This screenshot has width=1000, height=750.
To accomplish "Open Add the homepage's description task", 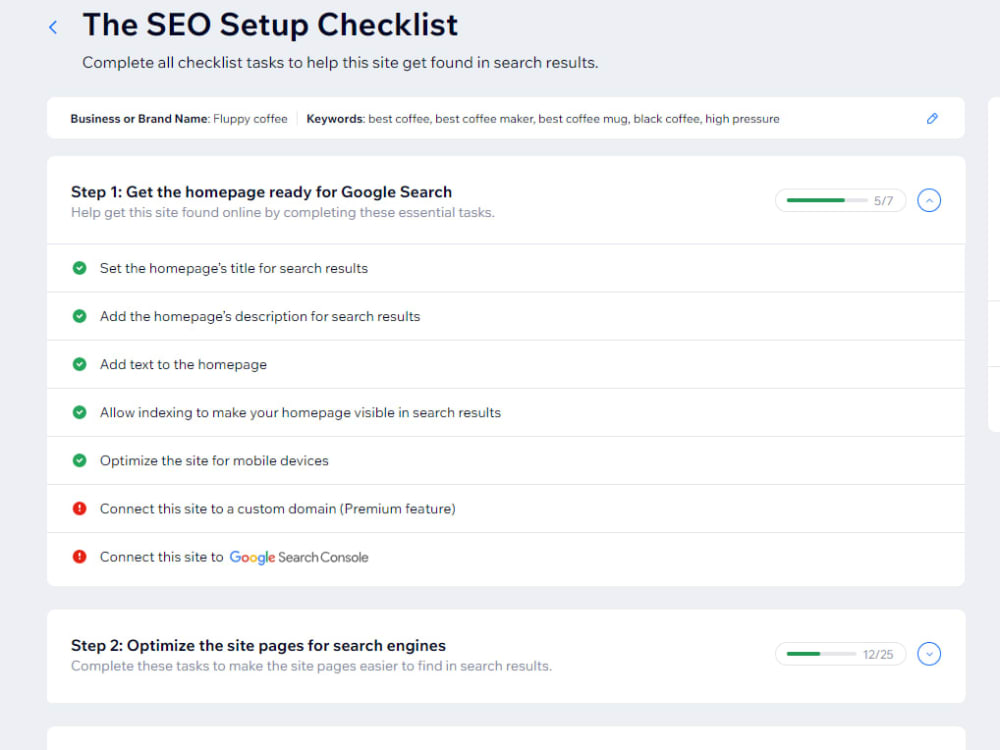I will [x=506, y=316].
